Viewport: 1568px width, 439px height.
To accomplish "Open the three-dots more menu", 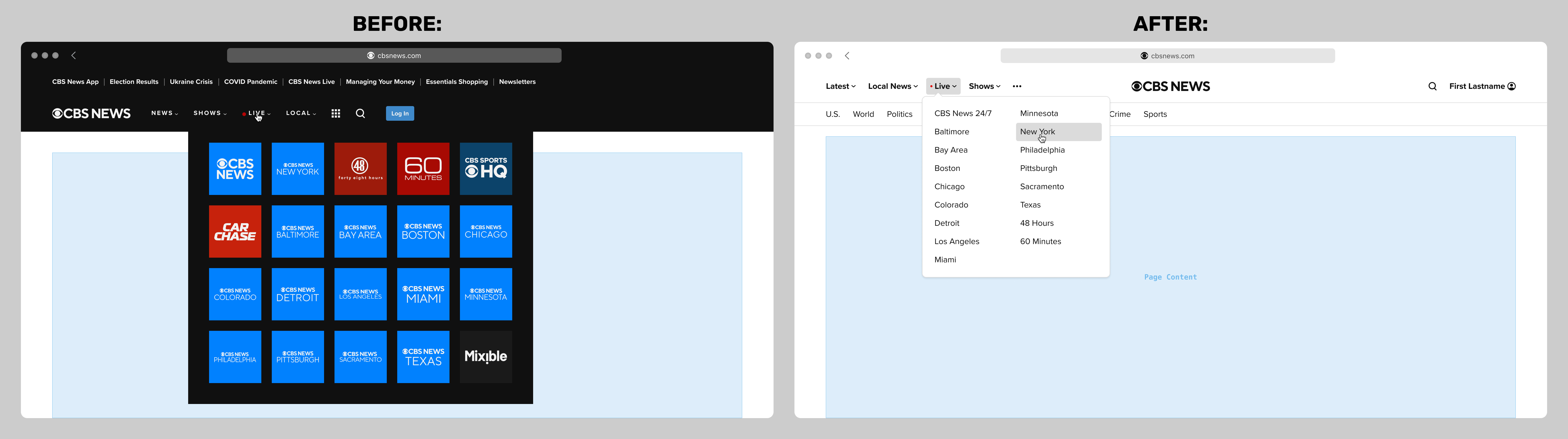I will [x=1017, y=86].
